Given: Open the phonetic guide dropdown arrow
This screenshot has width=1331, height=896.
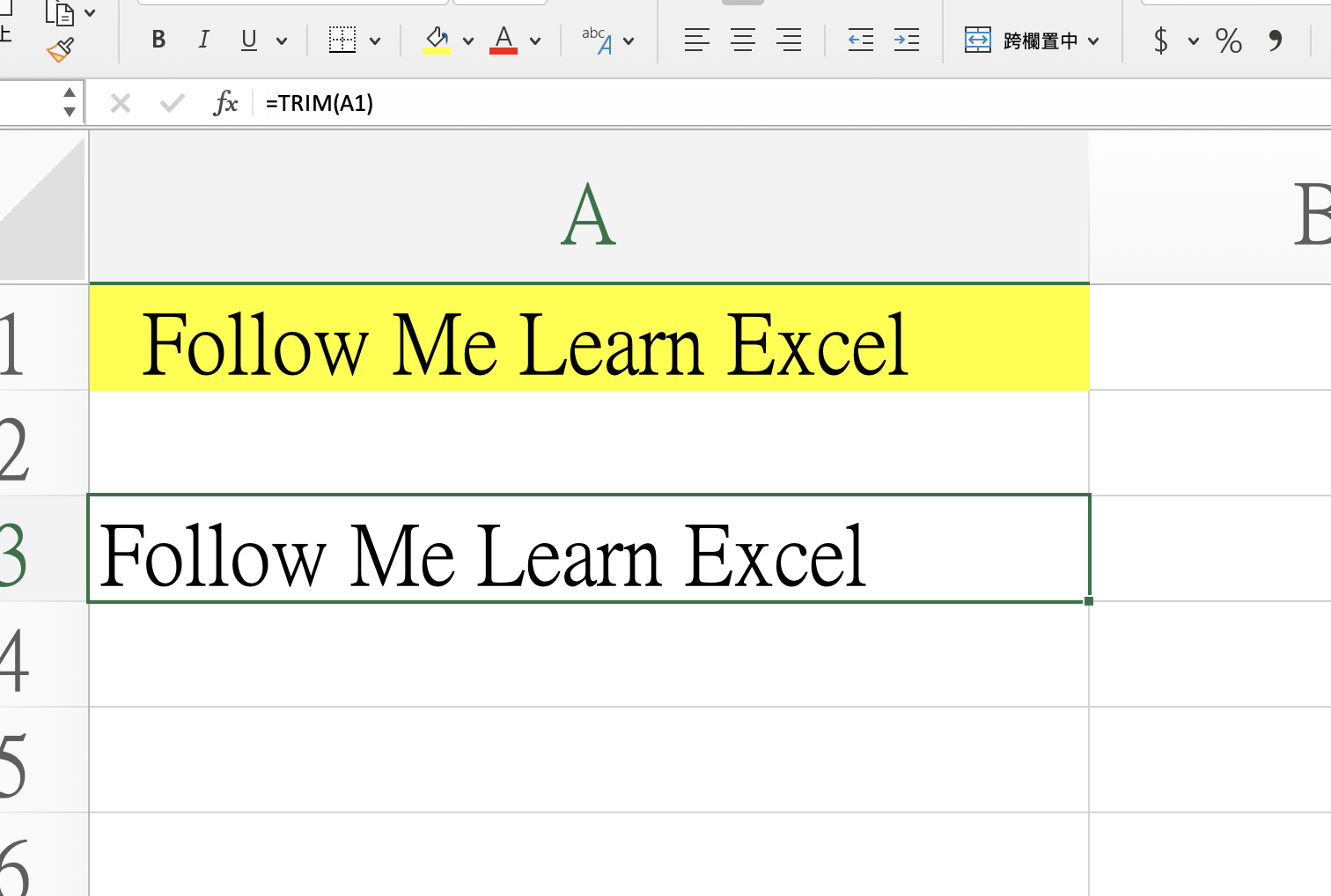Looking at the screenshot, I should click(629, 40).
